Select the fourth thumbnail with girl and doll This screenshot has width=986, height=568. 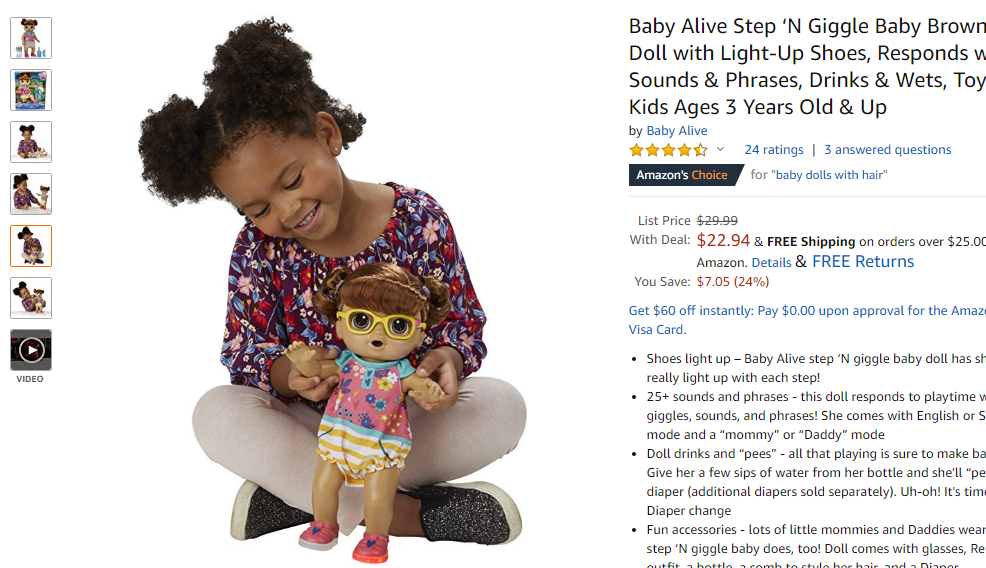31,194
